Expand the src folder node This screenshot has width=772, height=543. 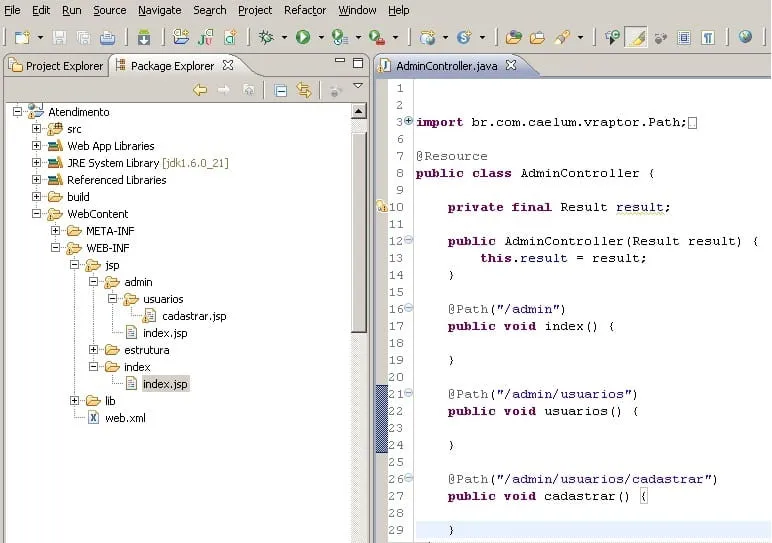click(x=37, y=129)
